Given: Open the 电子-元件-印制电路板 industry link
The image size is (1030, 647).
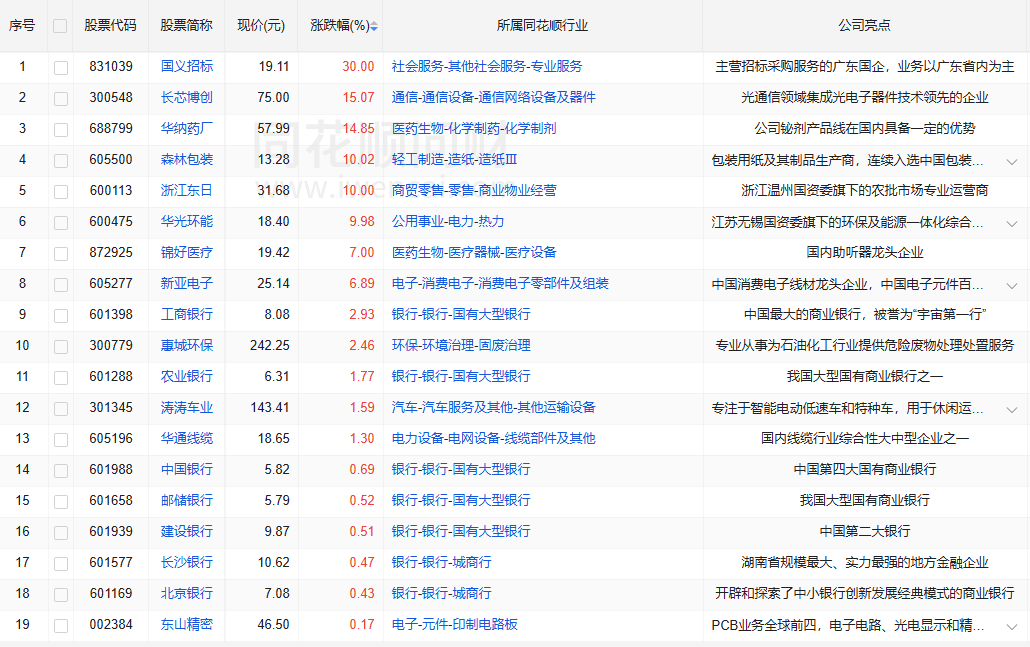Looking at the screenshot, I should (455, 624).
